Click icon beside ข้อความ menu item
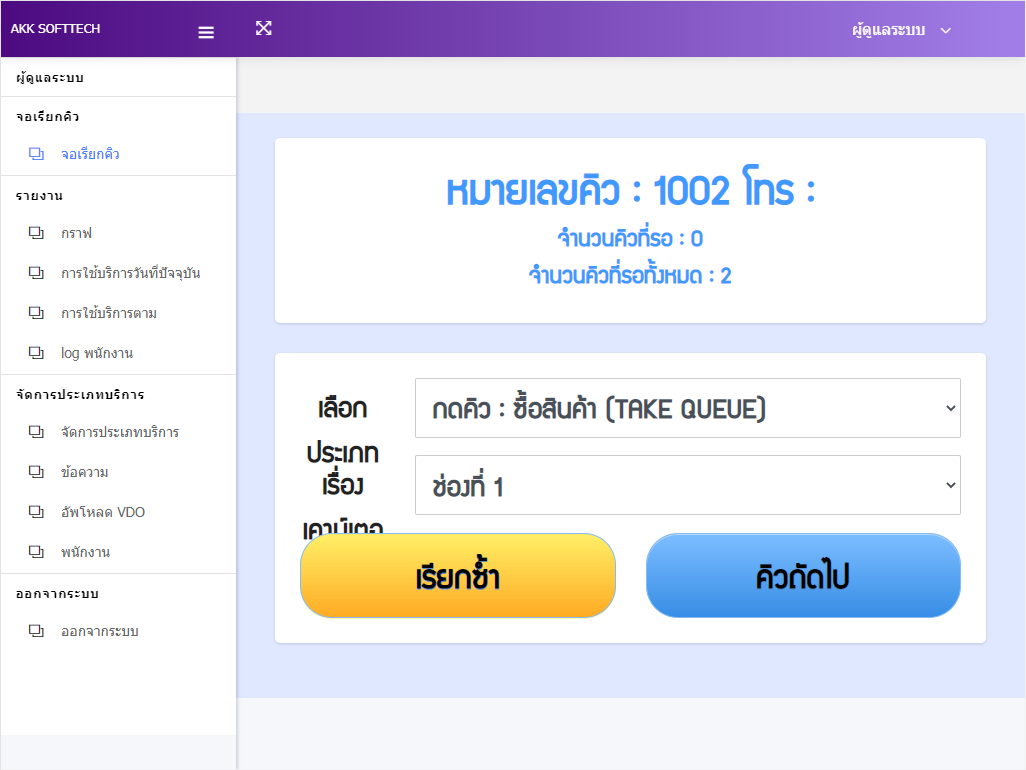 tap(37, 472)
